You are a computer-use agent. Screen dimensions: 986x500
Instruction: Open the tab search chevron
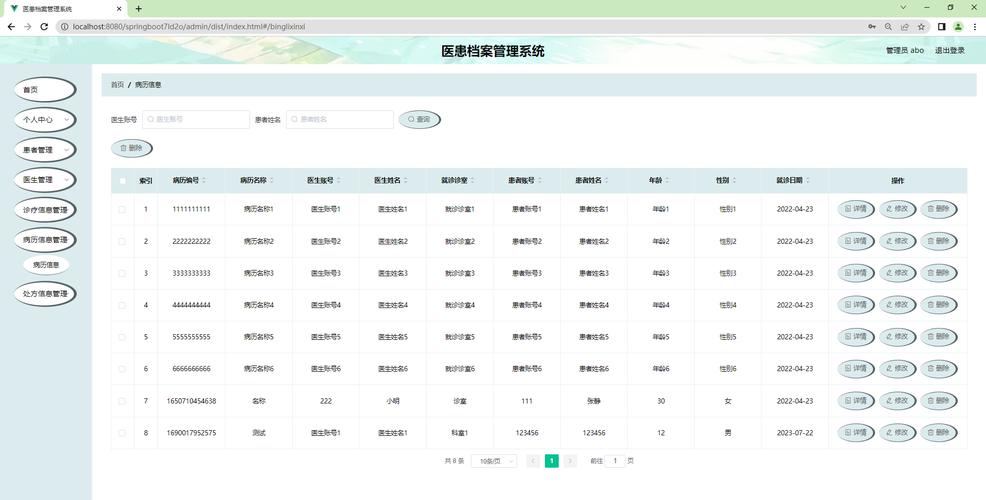(904, 8)
